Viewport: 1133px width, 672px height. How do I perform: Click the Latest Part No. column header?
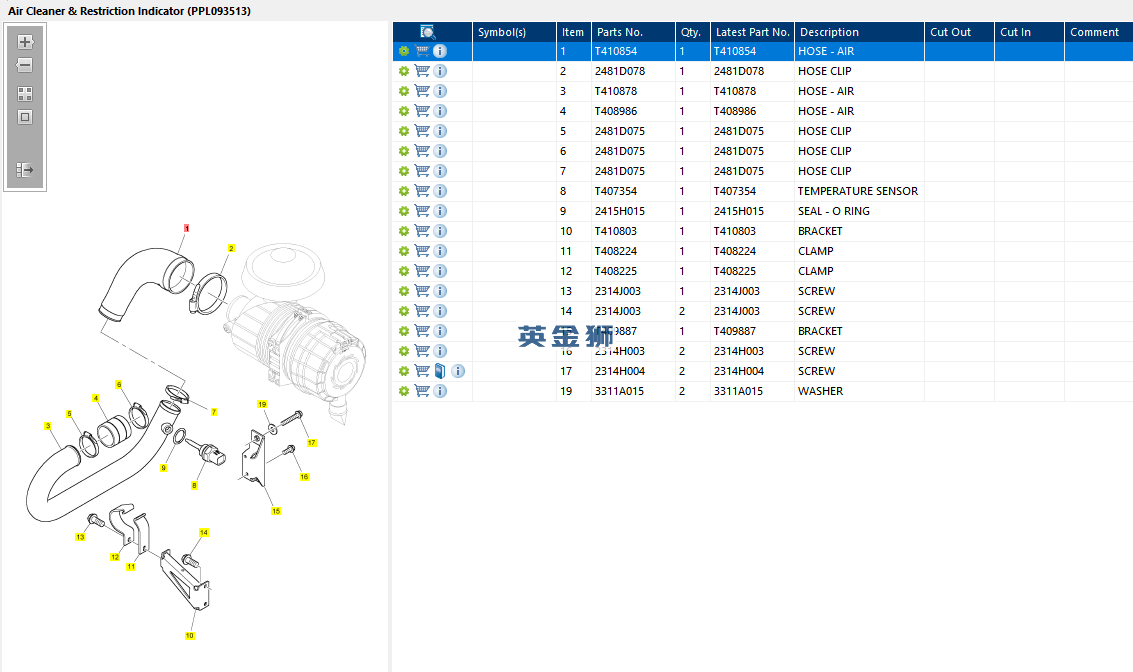click(x=752, y=32)
